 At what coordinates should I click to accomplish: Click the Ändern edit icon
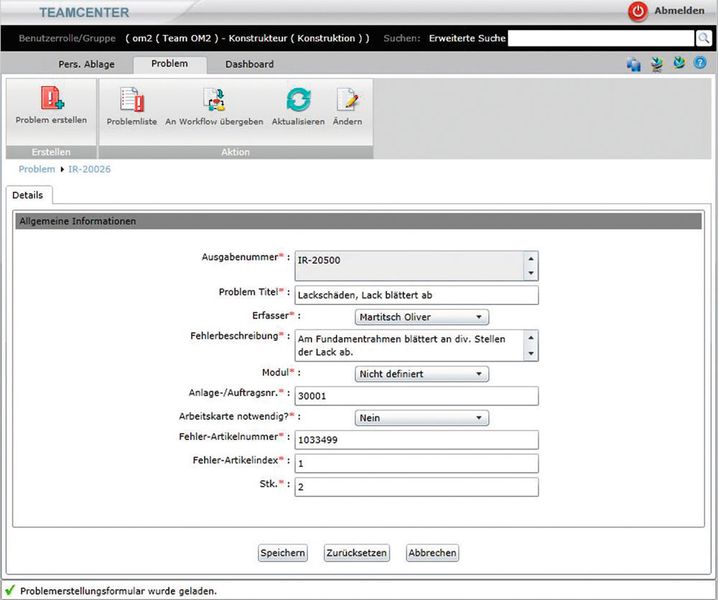[x=347, y=100]
